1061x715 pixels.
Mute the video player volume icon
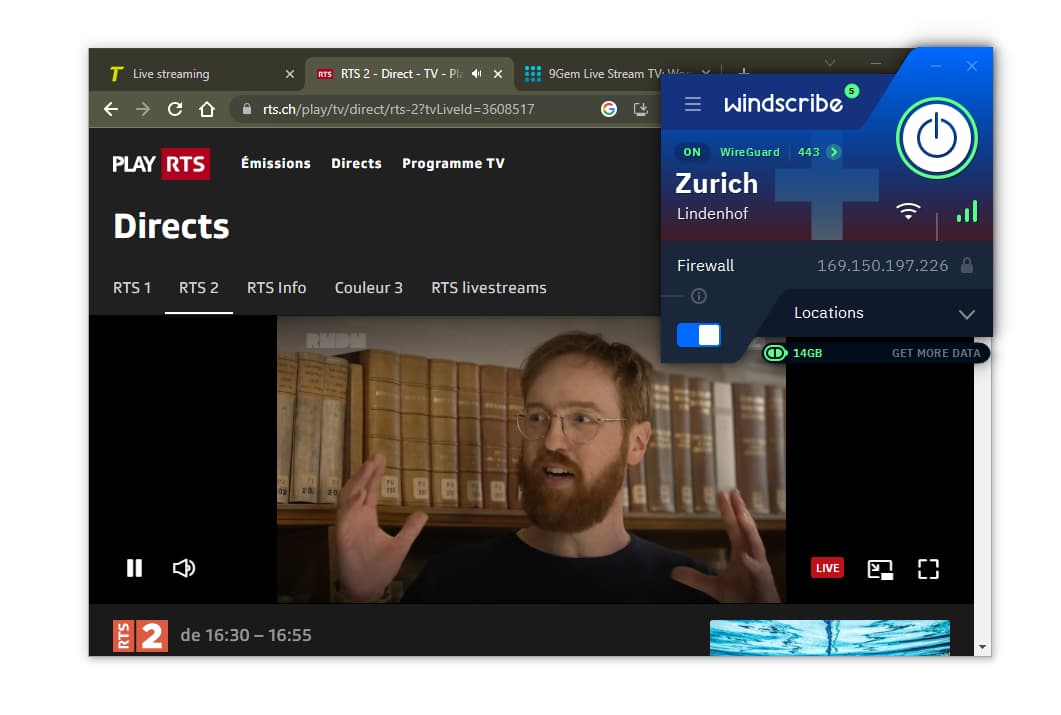(183, 568)
